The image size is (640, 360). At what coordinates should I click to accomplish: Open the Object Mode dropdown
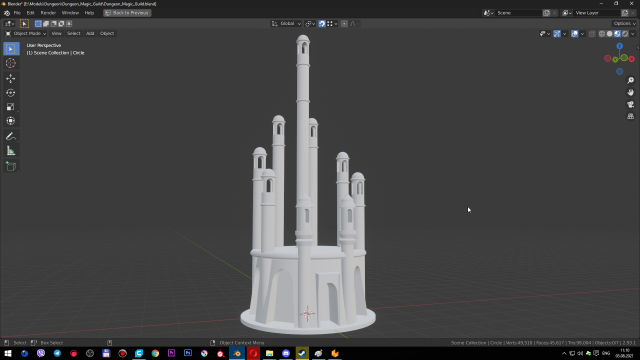26,33
